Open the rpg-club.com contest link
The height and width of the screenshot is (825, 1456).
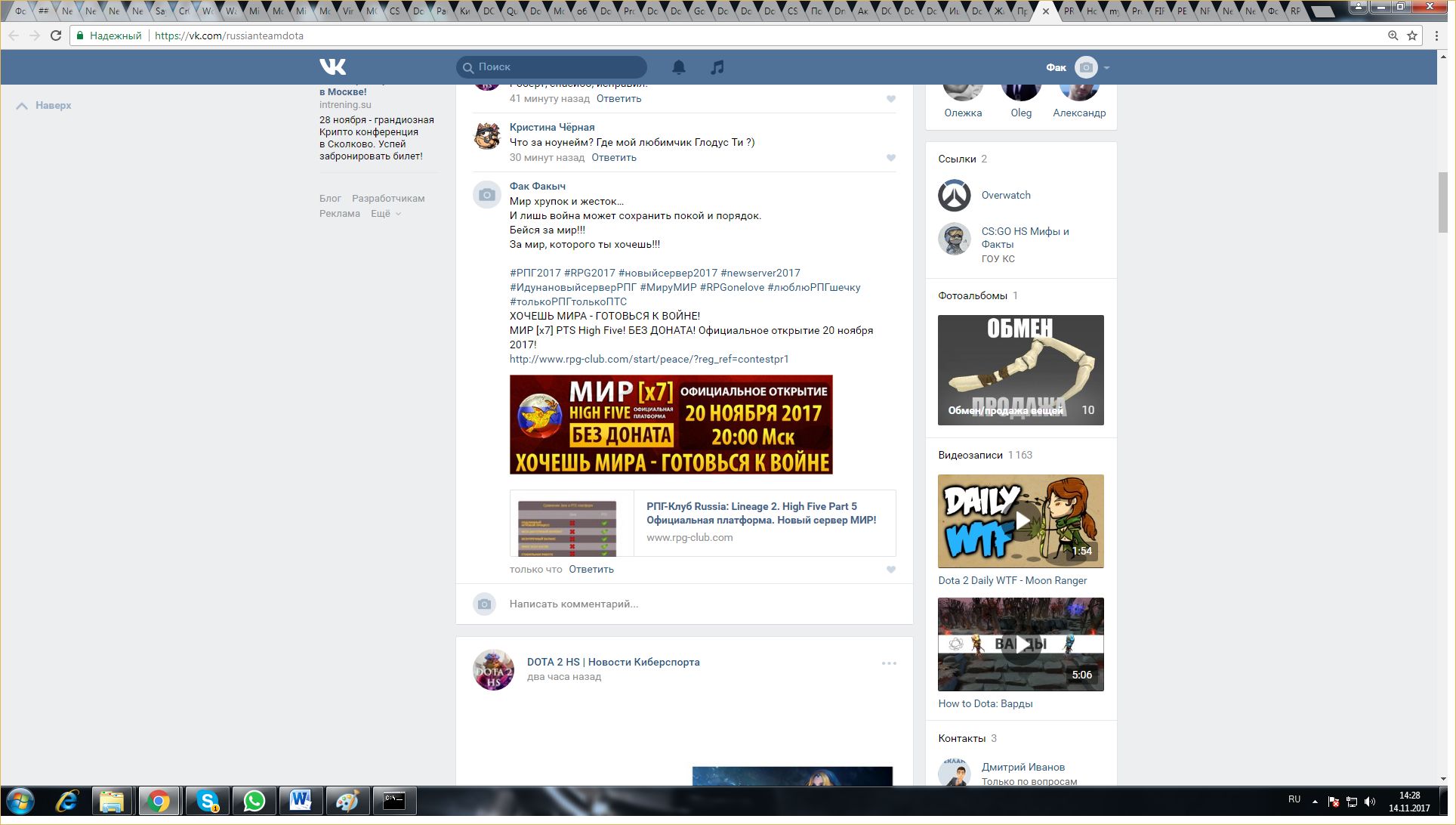pos(649,360)
